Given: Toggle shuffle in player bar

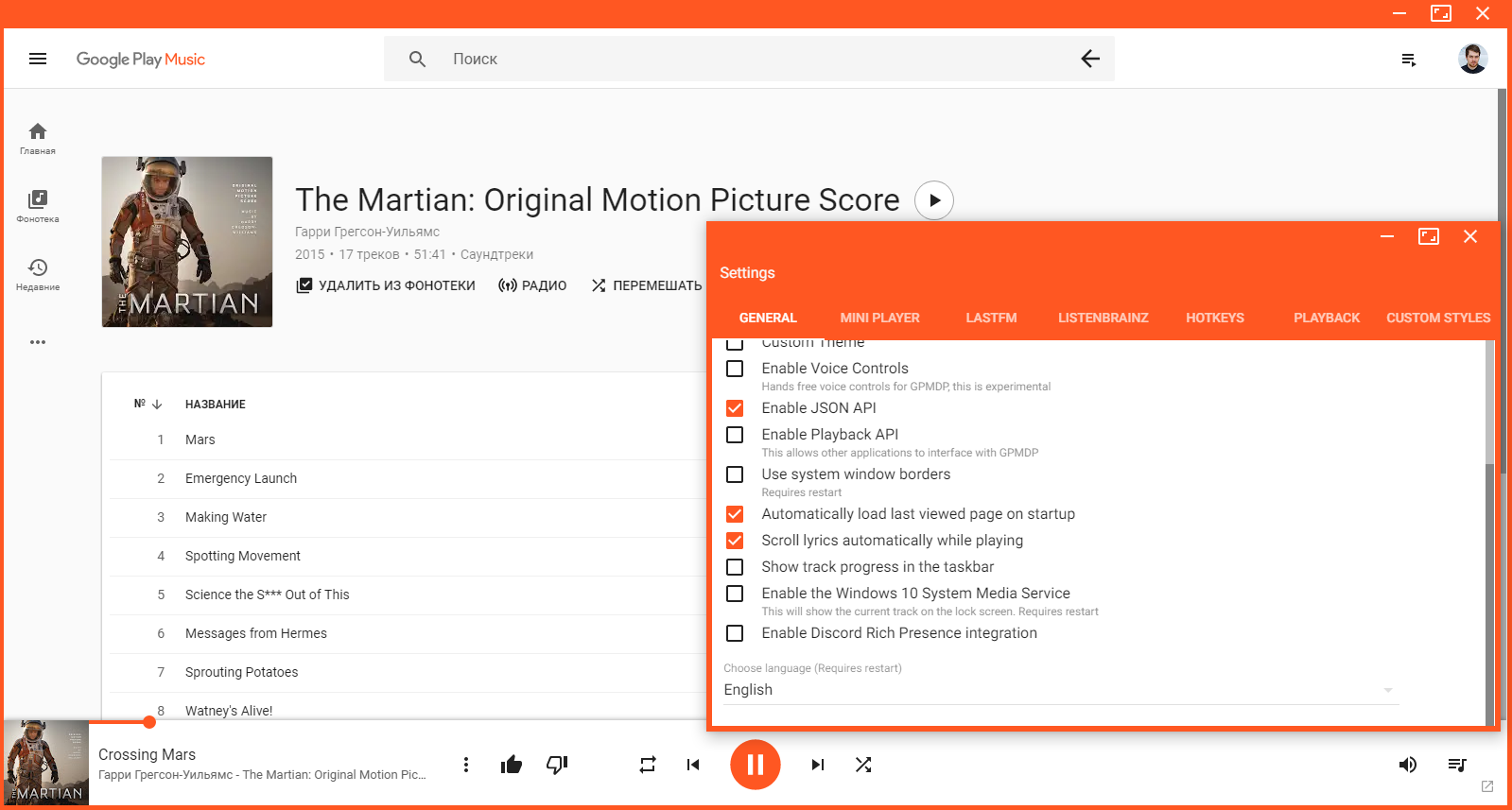Looking at the screenshot, I should pos(863,765).
